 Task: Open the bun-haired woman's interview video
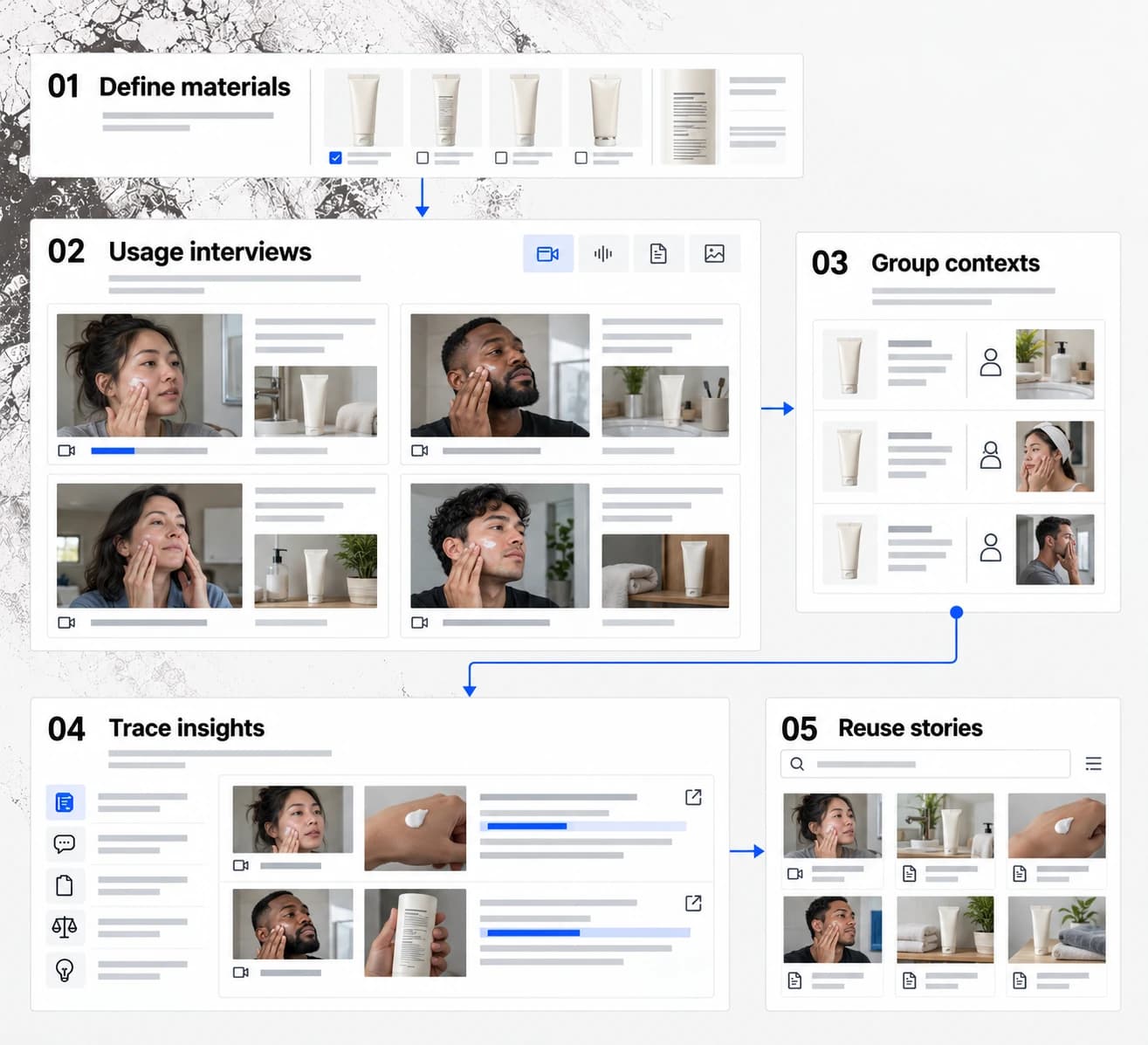pos(149,375)
